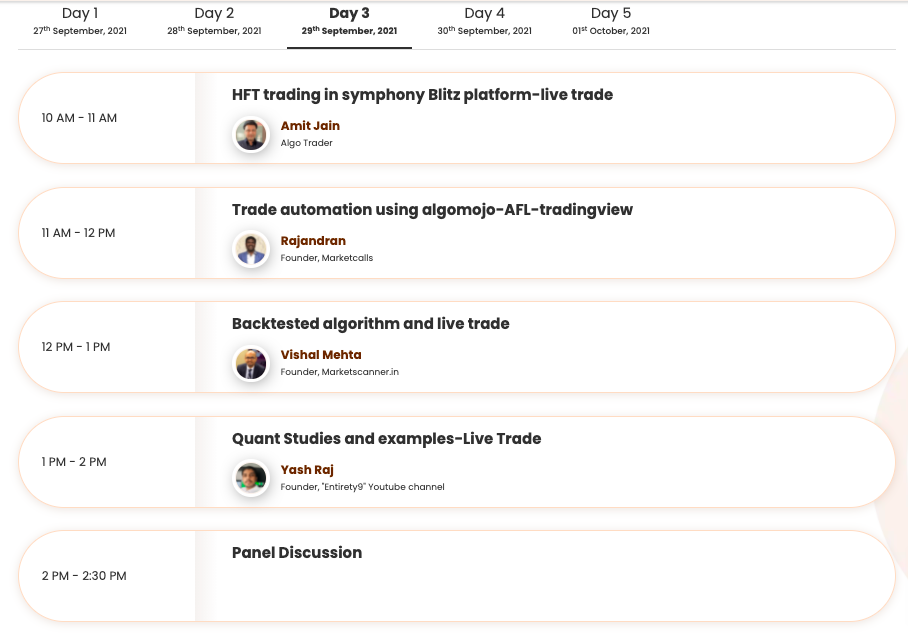
Task: Switch to the Day 2 tab
Action: point(214,21)
